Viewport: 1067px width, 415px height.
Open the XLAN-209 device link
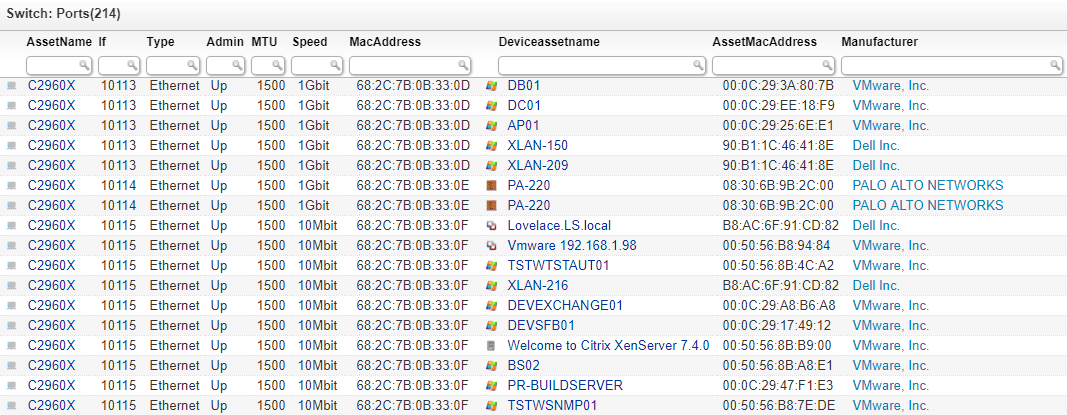click(x=538, y=165)
